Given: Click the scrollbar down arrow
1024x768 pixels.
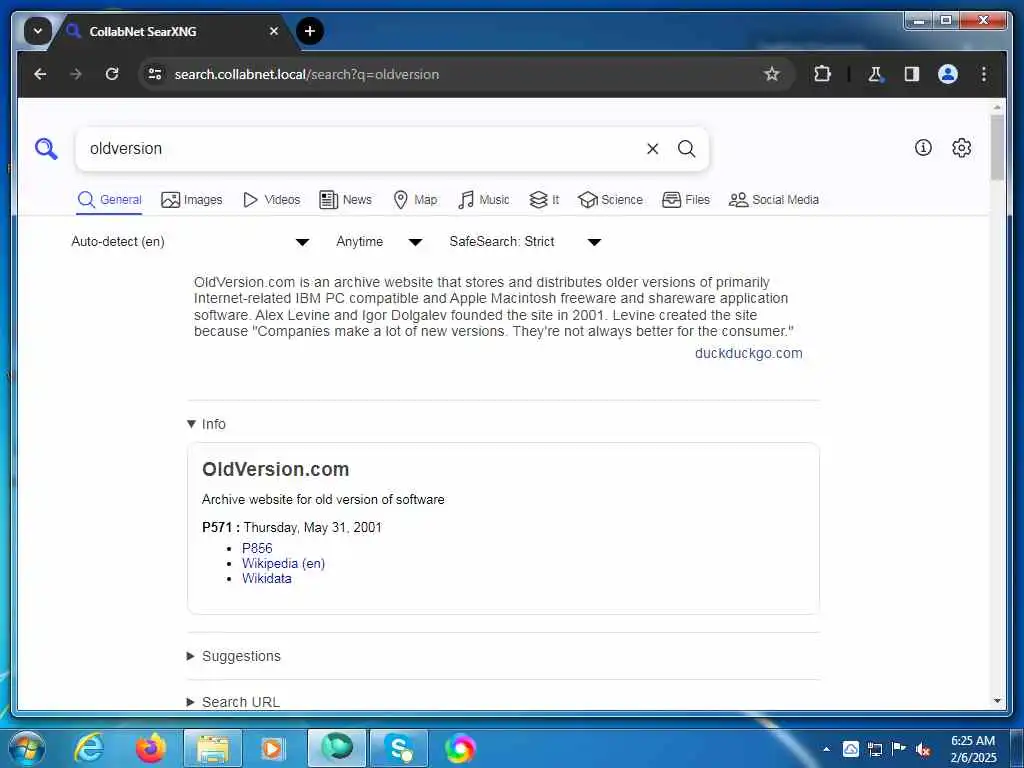Looking at the screenshot, I should click(x=997, y=701).
